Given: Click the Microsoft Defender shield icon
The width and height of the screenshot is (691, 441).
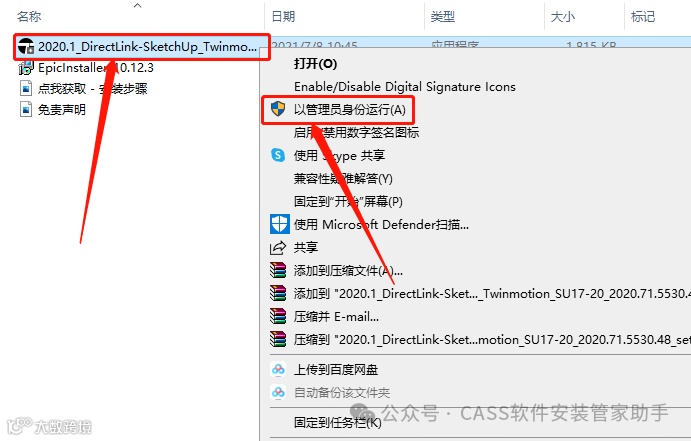Looking at the screenshot, I should click(279, 224).
